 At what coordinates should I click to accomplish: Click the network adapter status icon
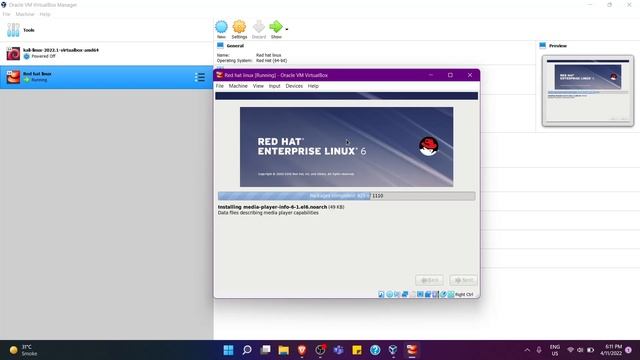[x=405, y=294]
